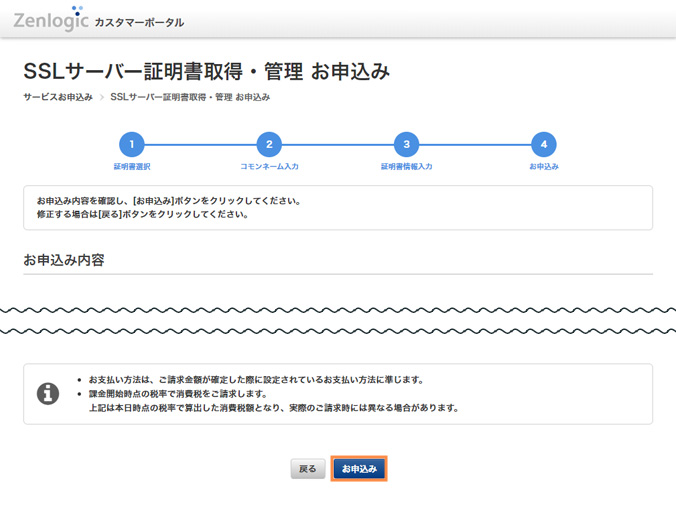This screenshot has width=676, height=518.
Task: Click the 証明書選択 step label
Action: pyautogui.click(x=132, y=166)
